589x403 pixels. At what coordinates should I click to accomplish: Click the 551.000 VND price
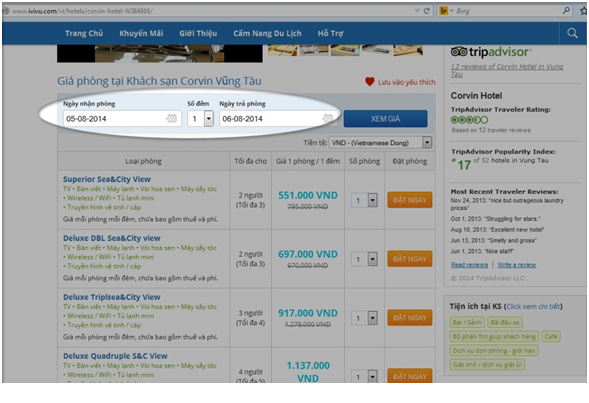(308, 195)
